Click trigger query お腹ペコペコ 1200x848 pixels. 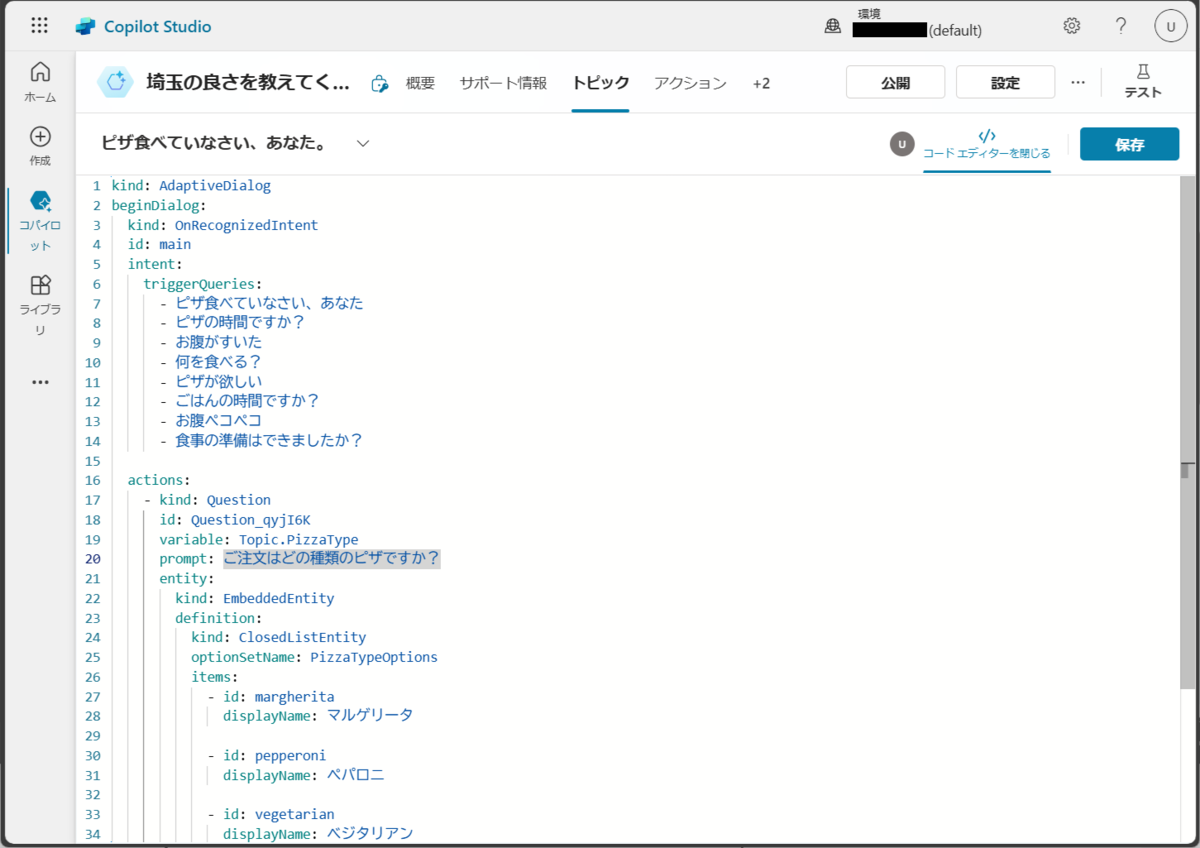tap(218, 420)
